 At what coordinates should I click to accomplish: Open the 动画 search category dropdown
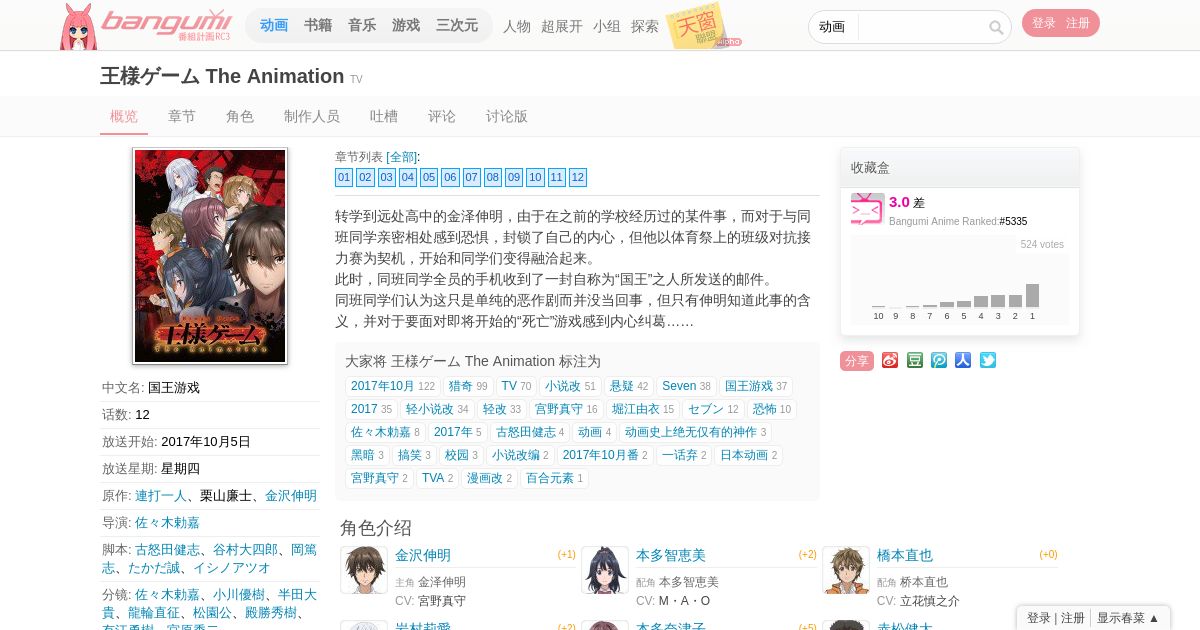833,27
